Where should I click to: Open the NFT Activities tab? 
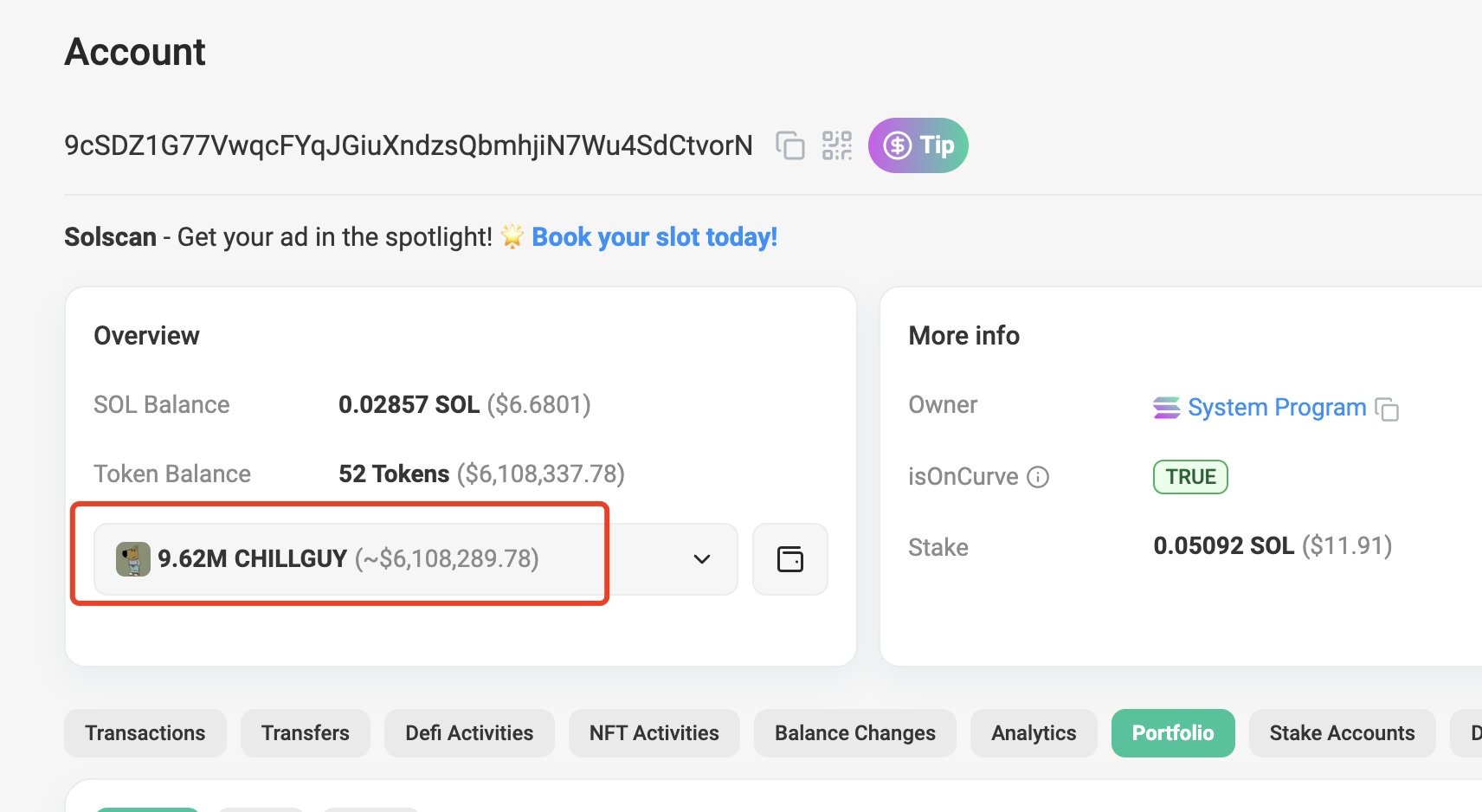pyautogui.click(x=654, y=733)
